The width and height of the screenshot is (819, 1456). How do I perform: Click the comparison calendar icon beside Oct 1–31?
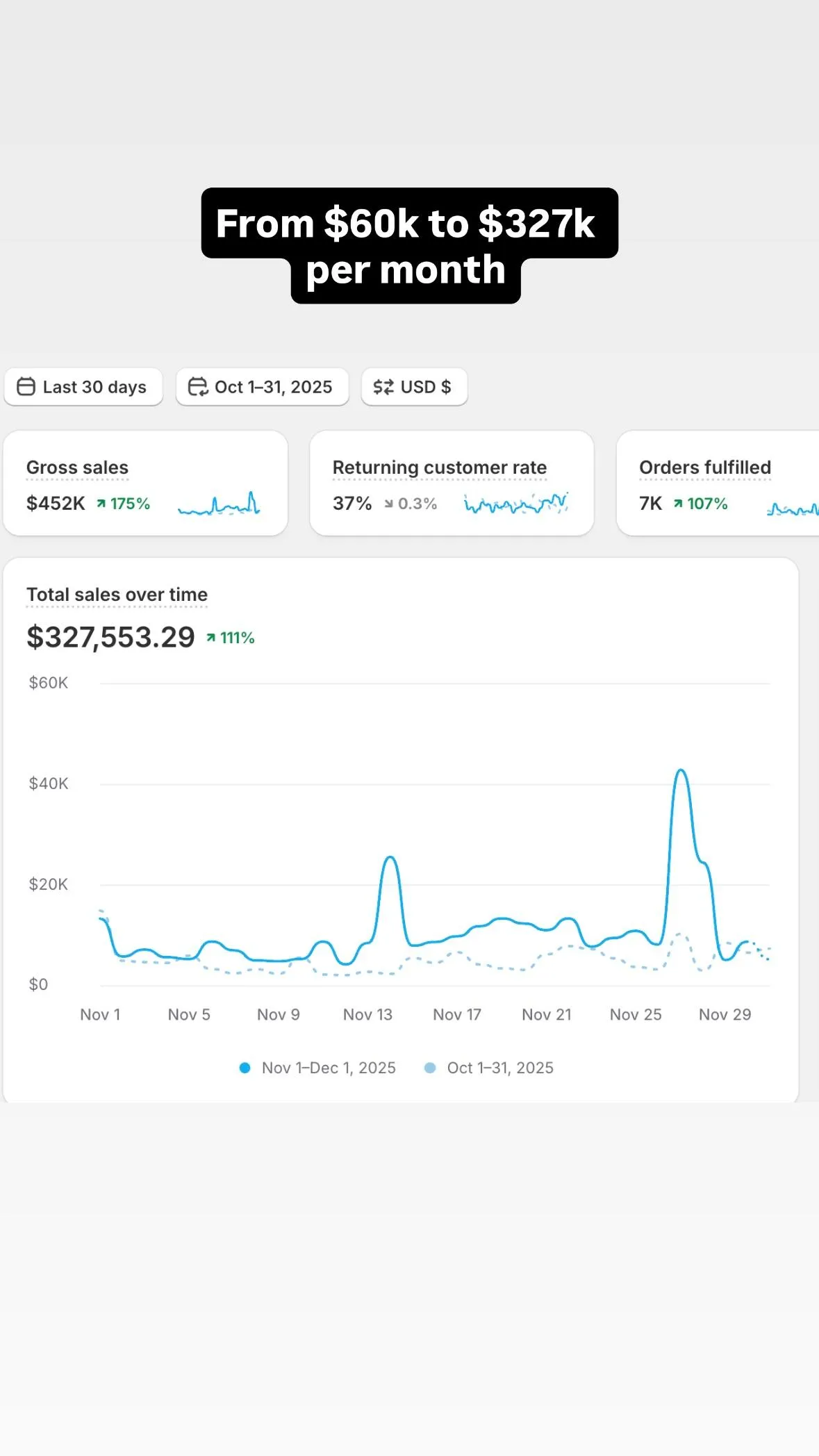pyautogui.click(x=197, y=386)
